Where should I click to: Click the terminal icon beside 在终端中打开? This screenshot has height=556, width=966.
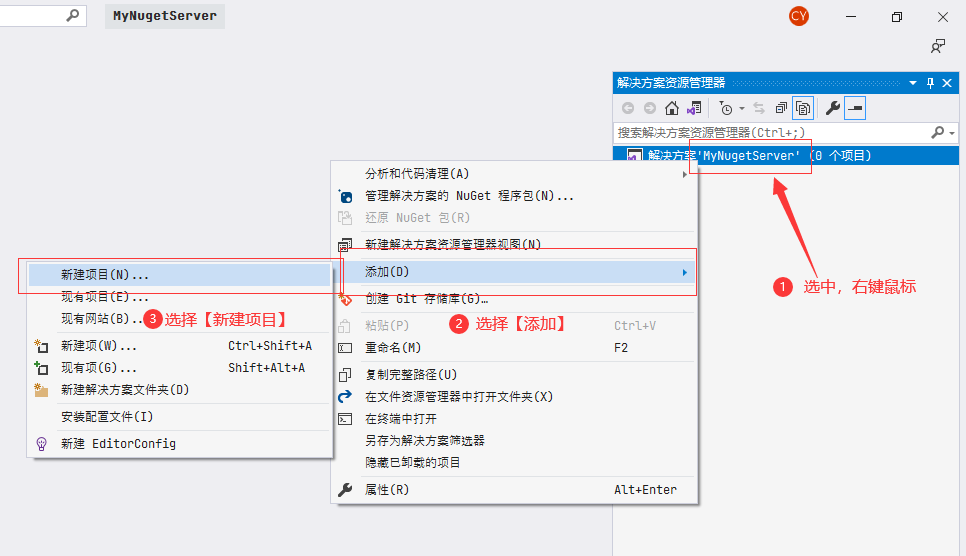[345, 419]
